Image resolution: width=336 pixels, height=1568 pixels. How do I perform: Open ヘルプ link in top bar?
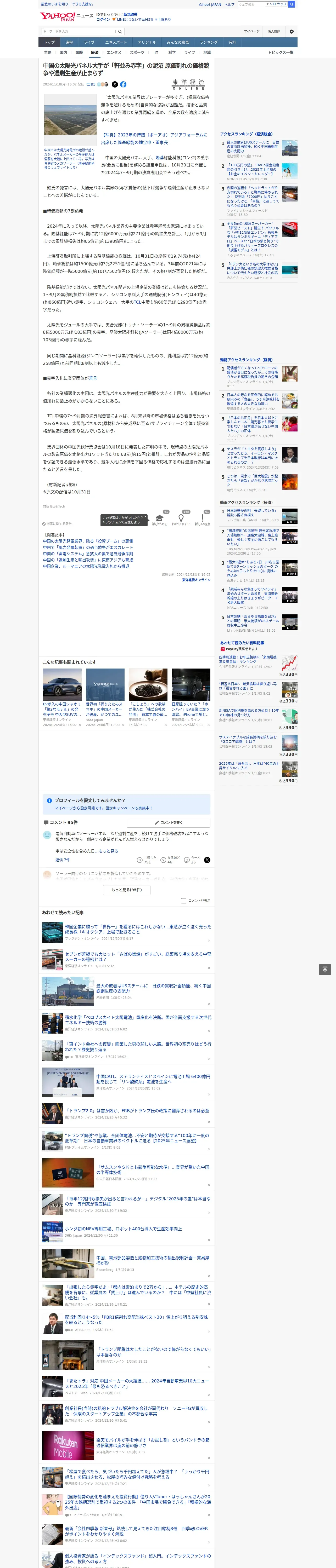tap(229, 4)
